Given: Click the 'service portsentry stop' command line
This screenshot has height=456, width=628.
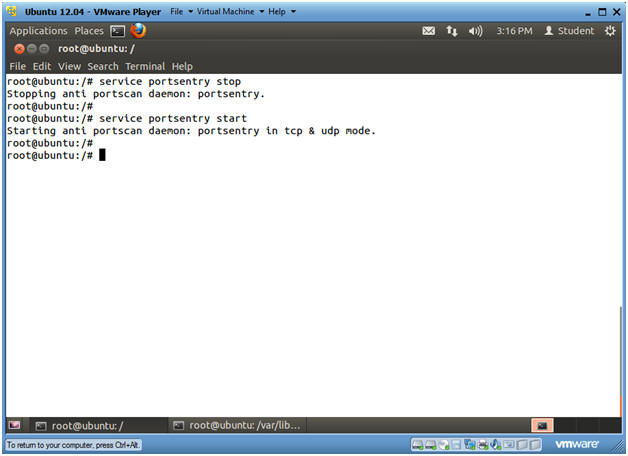Looking at the screenshot, I should pyautogui.click(x=124, y=82).
